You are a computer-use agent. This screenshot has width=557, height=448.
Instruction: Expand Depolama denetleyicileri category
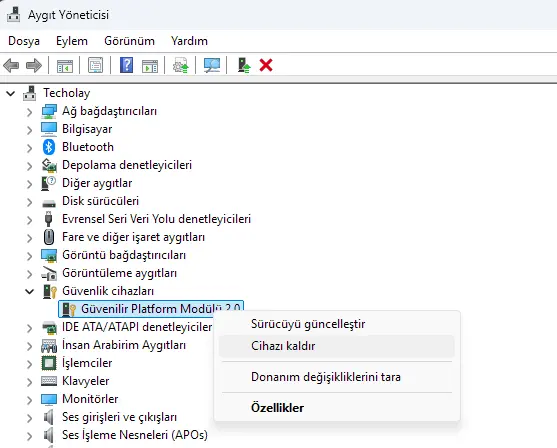click(29, 166)
